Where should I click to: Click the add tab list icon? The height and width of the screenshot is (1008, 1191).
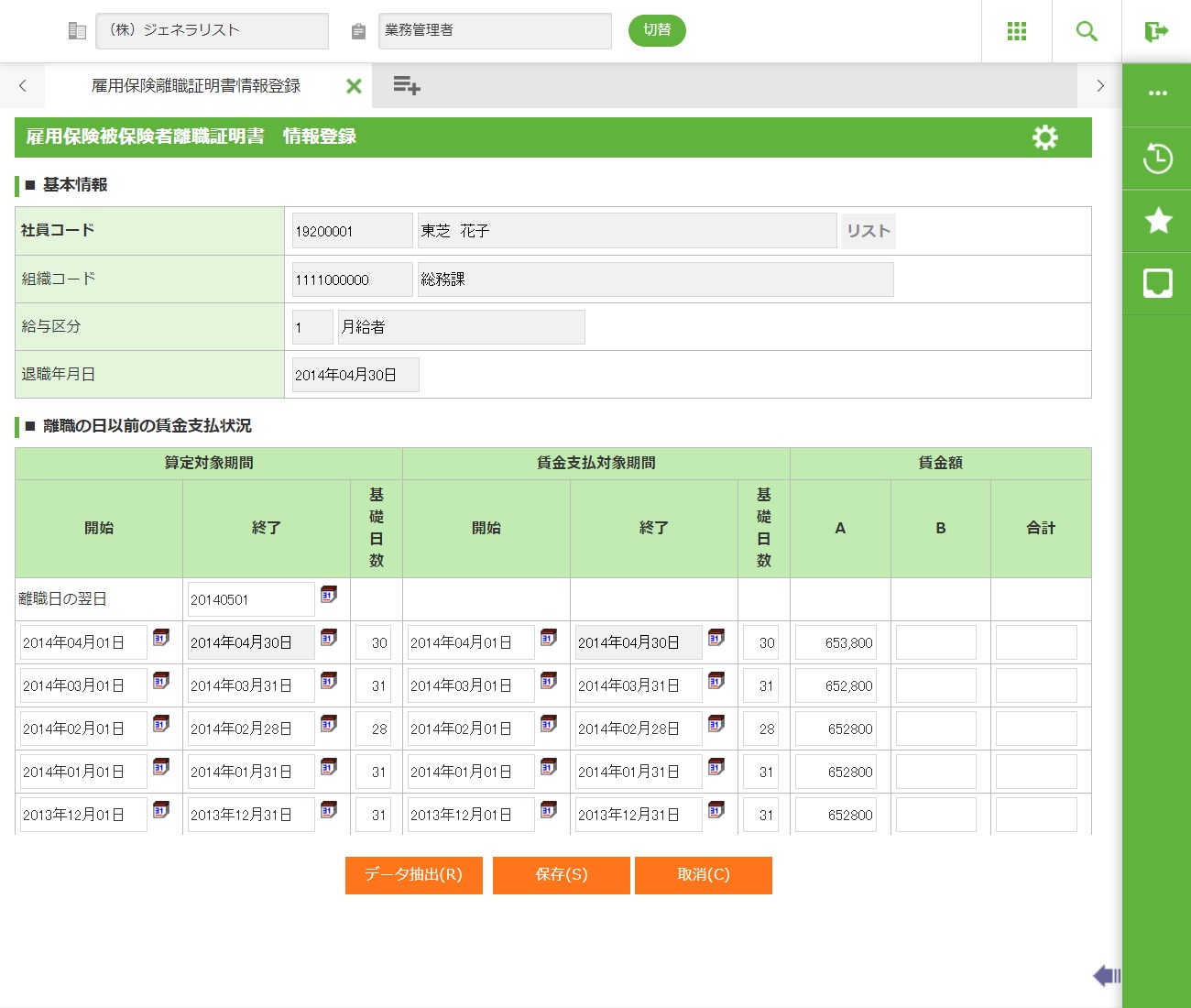coord(406,86)
